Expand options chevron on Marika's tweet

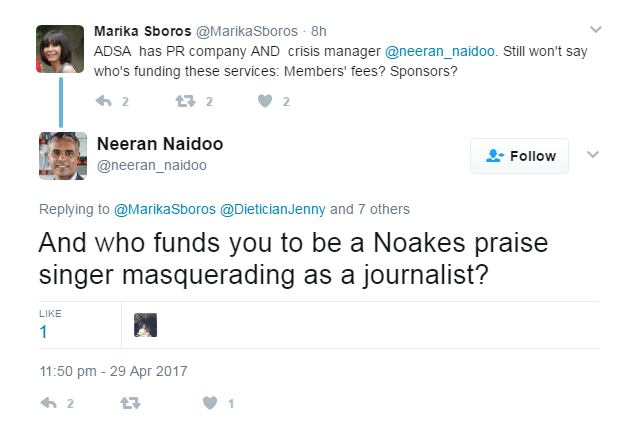click(595, 29)
